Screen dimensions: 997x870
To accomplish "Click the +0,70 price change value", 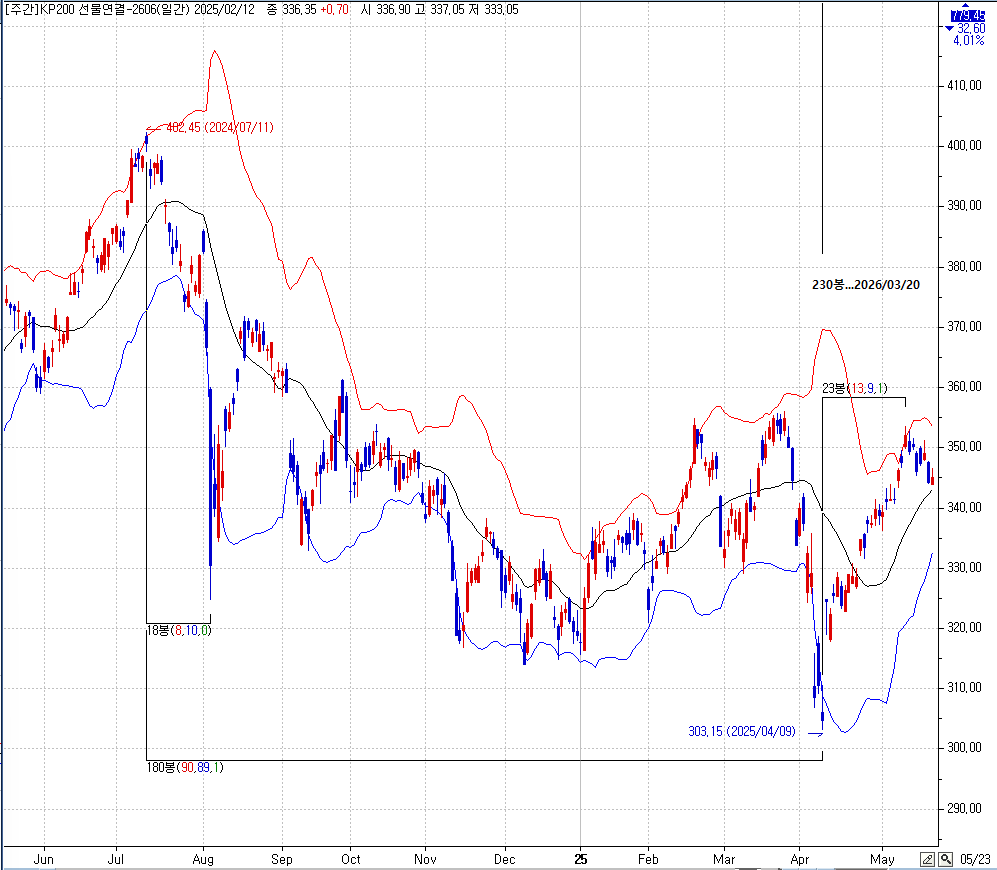I will click(333, 9).
